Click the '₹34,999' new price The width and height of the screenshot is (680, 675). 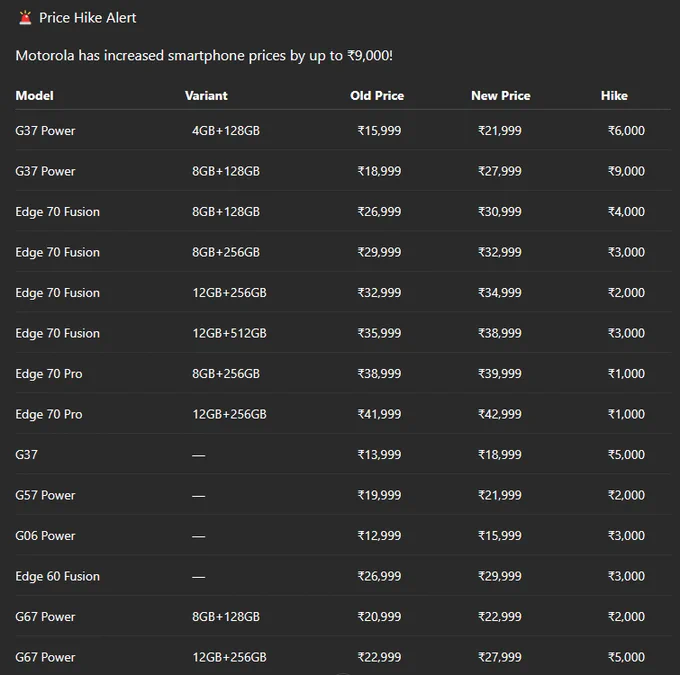point(500,292)
